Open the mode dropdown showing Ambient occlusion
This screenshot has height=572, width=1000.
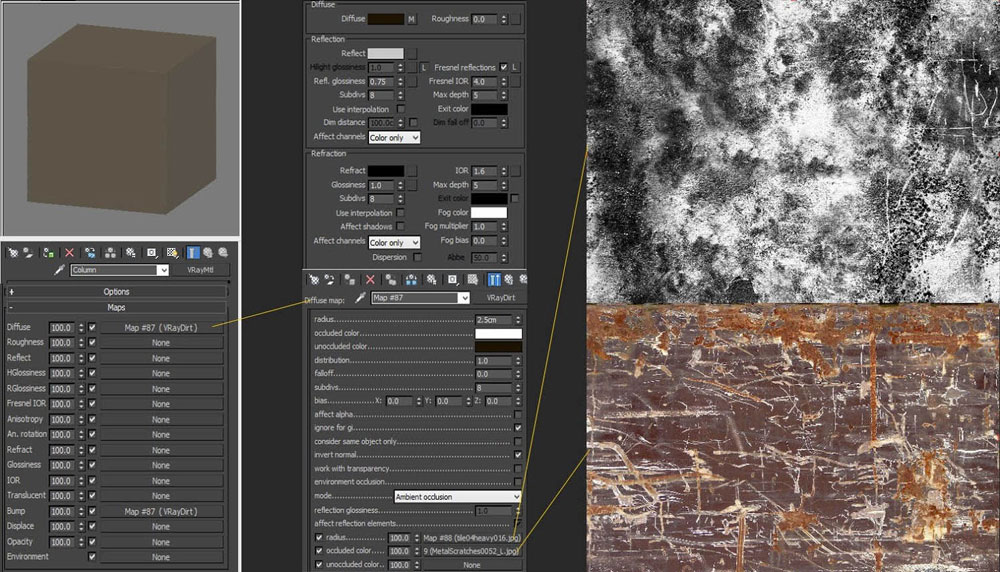(x=458, y=496)
